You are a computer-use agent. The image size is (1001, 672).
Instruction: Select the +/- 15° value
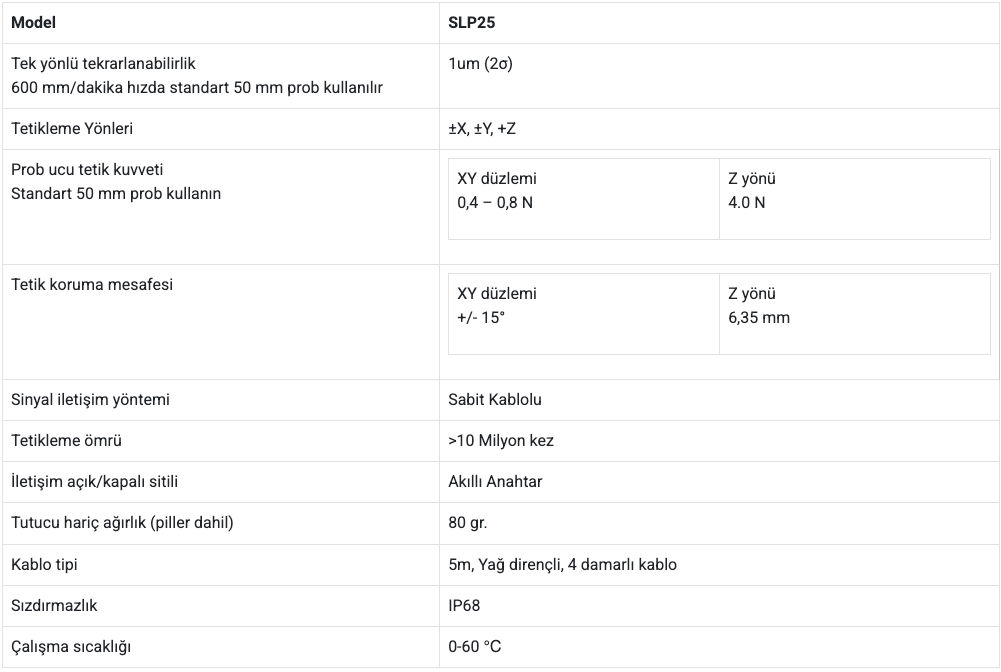tap(481, 318)
